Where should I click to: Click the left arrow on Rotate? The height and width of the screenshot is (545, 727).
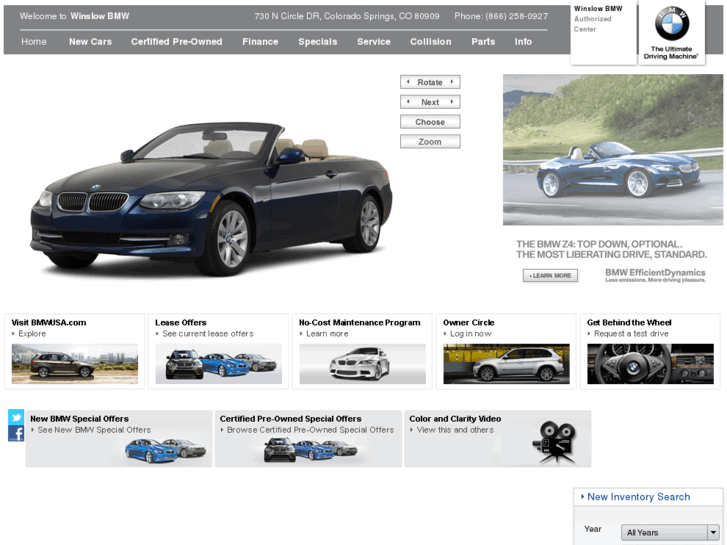408,82
